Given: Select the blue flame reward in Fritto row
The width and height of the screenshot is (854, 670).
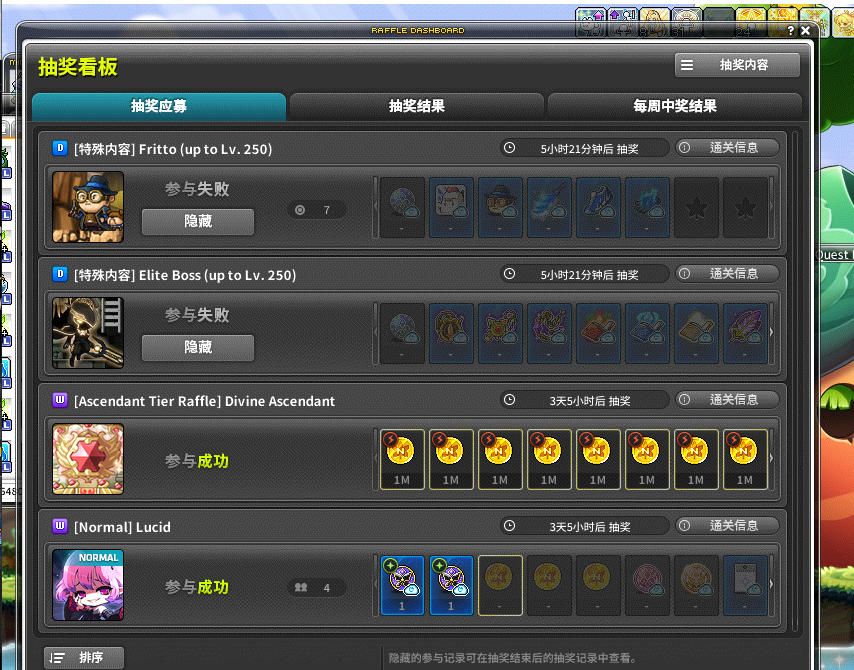Looking at the screenshot, I should click(647, 207).
